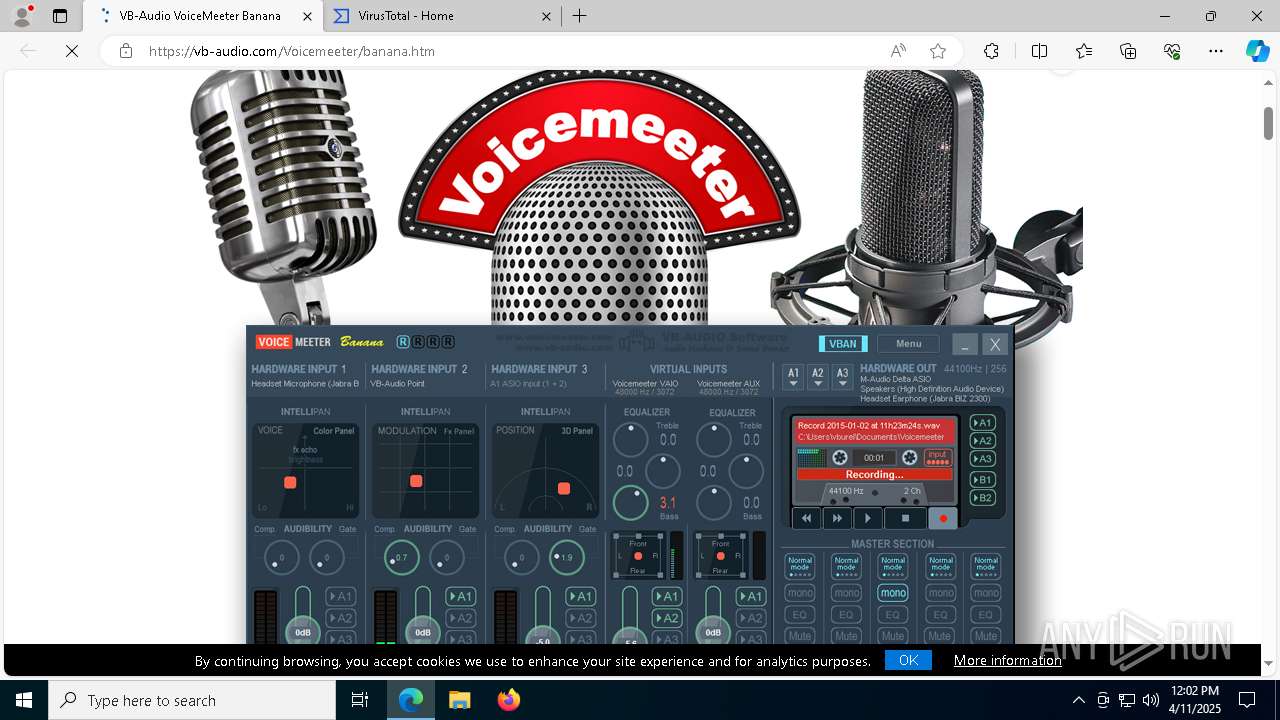Viewport: 1280px width, 720px height.
Task: Toggle recorder A1 bus button
Action: [x=982, y=422]
